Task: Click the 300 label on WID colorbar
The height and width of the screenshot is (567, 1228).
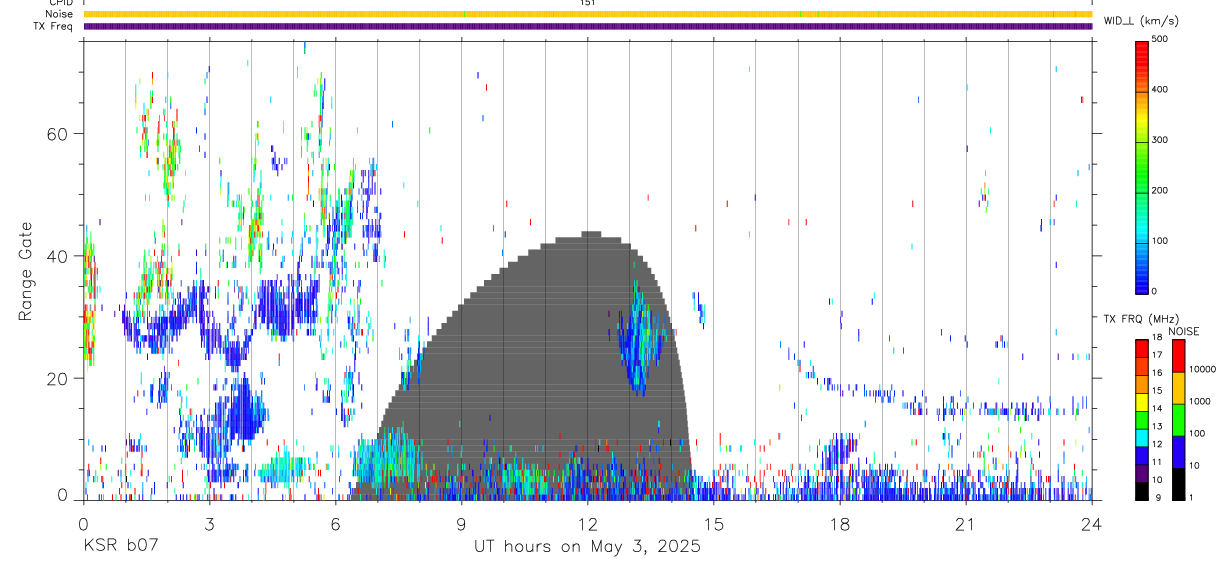Action: click(x=1160, y=140)
